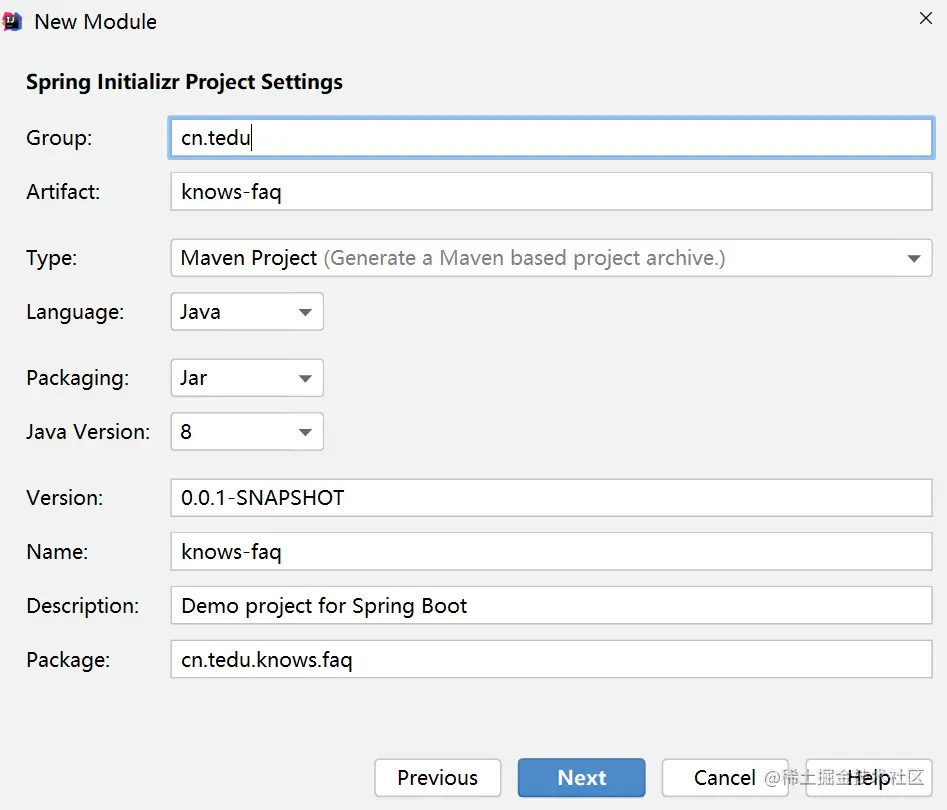Click the Package field cn.tedu.knows.faq
The image size is (947, 810).
(551, 660)
